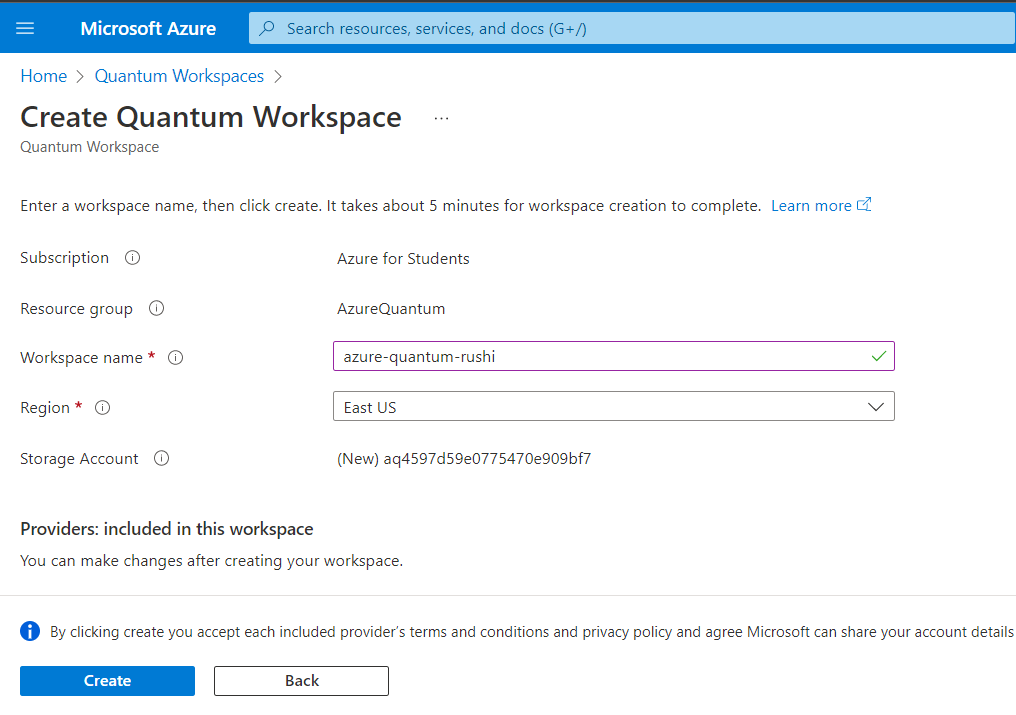Click the Workspace name info icon
This screenshot has width=1016, height=715.
click(x=176, y=357)
